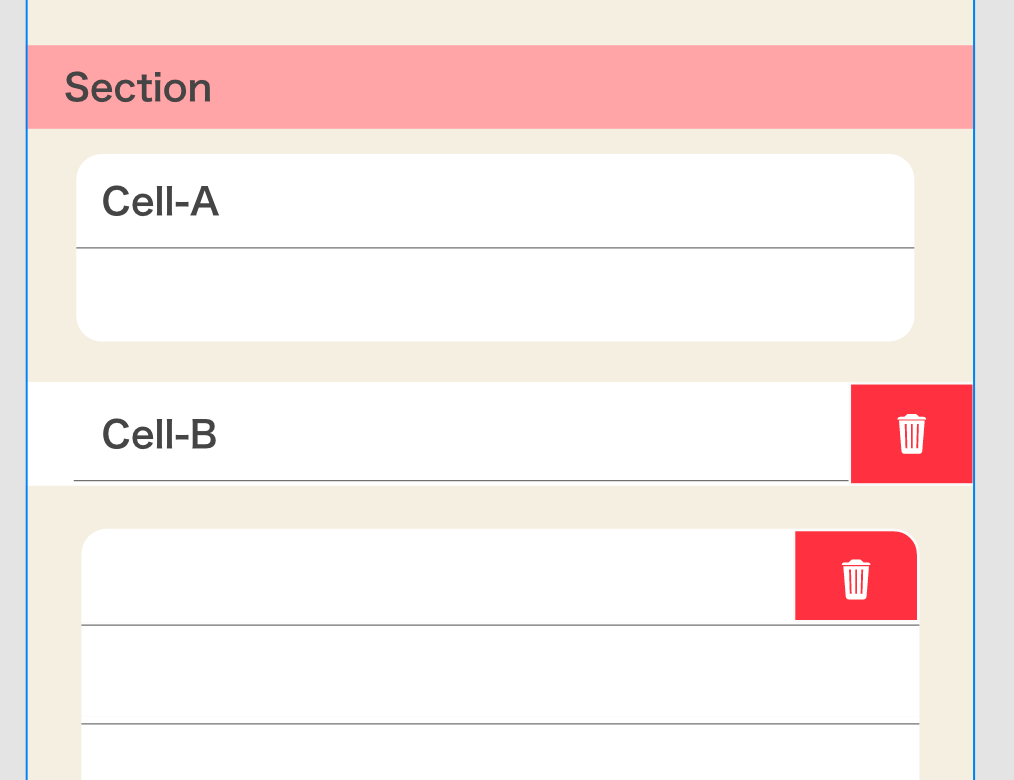Tap the white space between Cell-B label and trash

click(530, 434)
